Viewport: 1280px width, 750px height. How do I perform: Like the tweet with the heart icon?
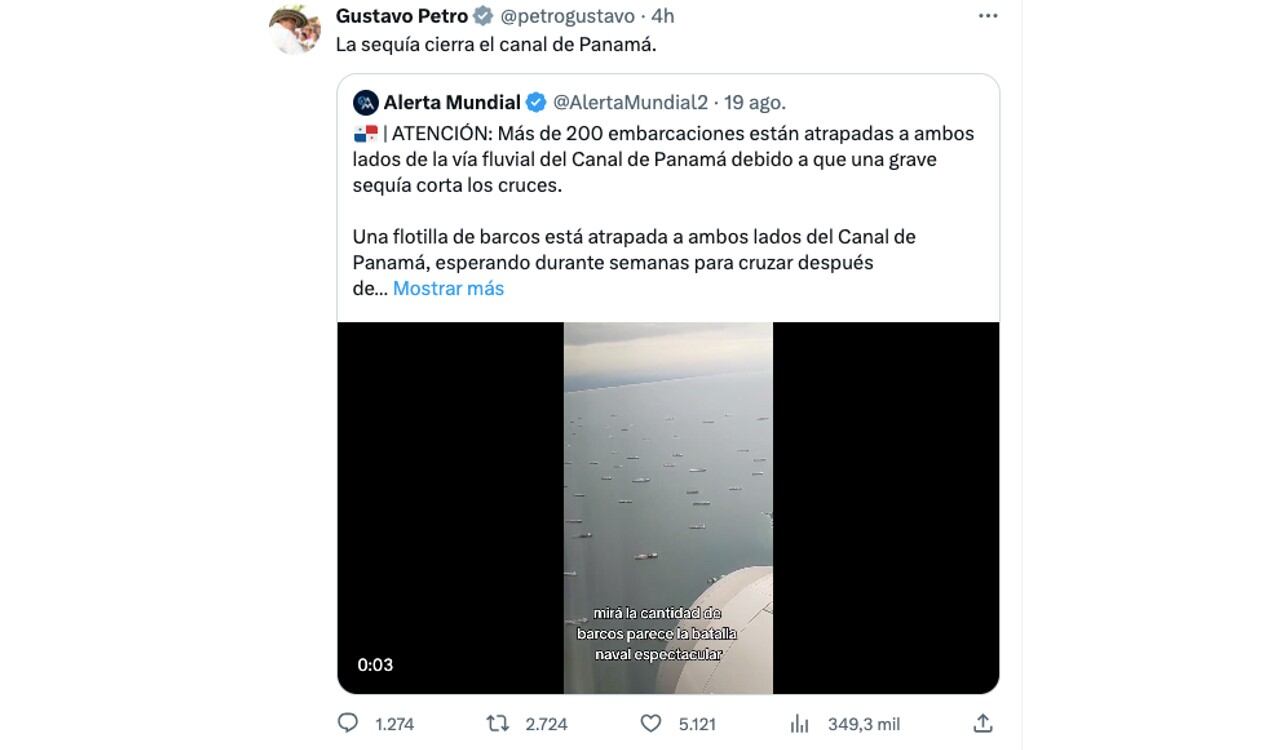(650, 724)
